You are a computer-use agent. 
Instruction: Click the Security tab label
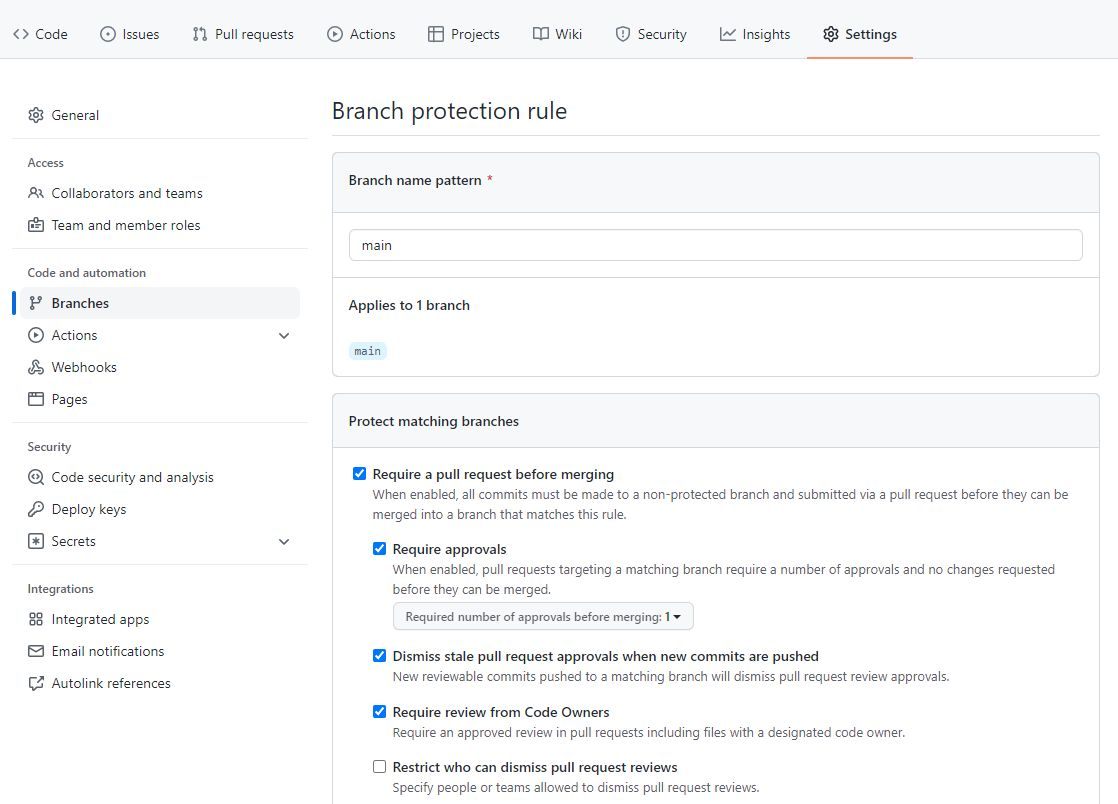(x=662, y=34)
